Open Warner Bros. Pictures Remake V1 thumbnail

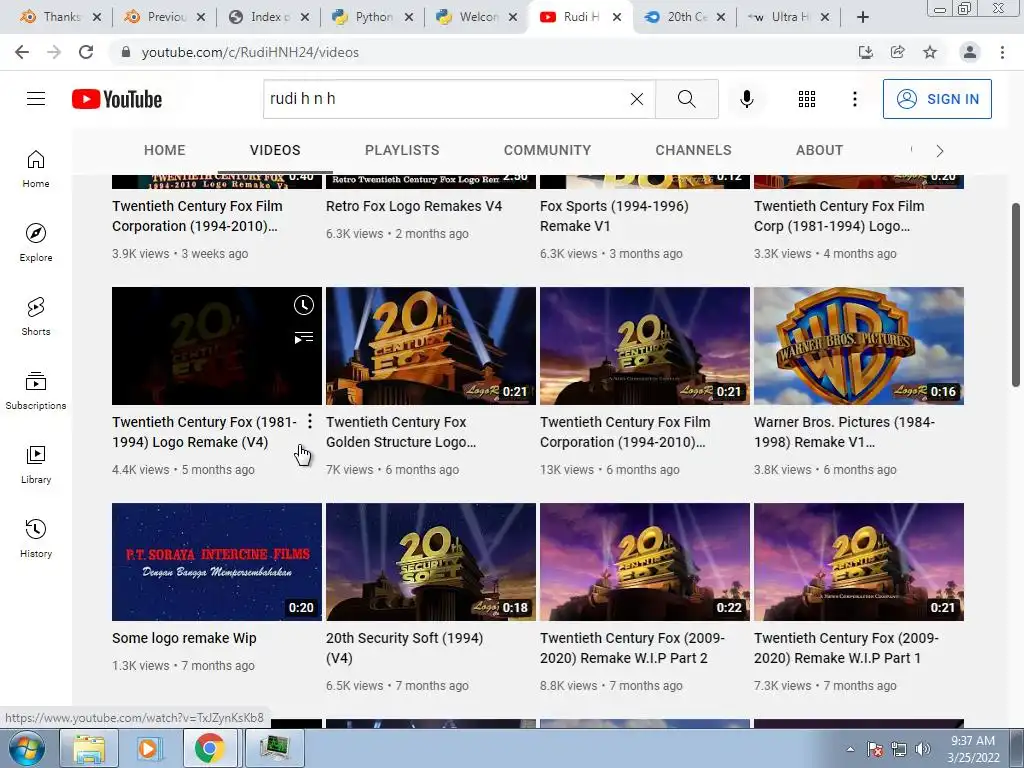tap(858, 345)
